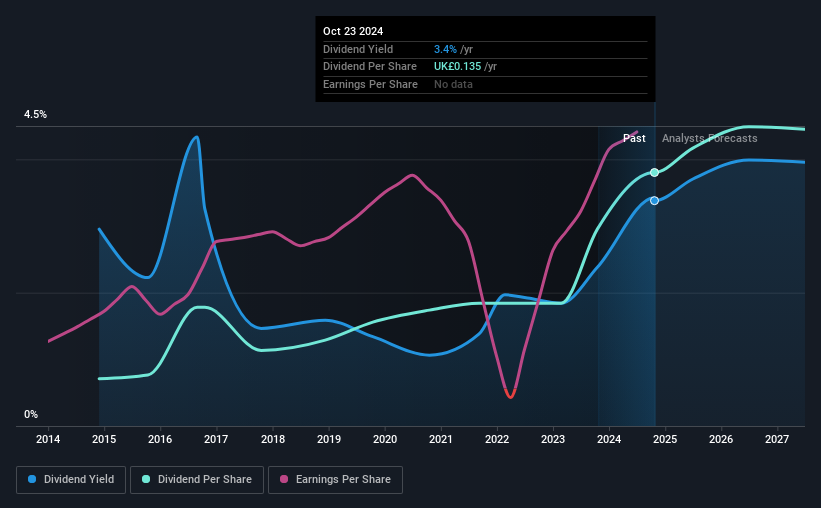
Task: Toggle the Earnings Per Share legend button
Action: point(335,480)
